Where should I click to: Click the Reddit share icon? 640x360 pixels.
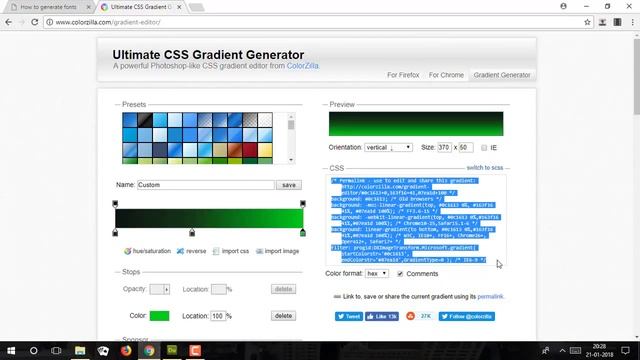[x=411, y=316]
